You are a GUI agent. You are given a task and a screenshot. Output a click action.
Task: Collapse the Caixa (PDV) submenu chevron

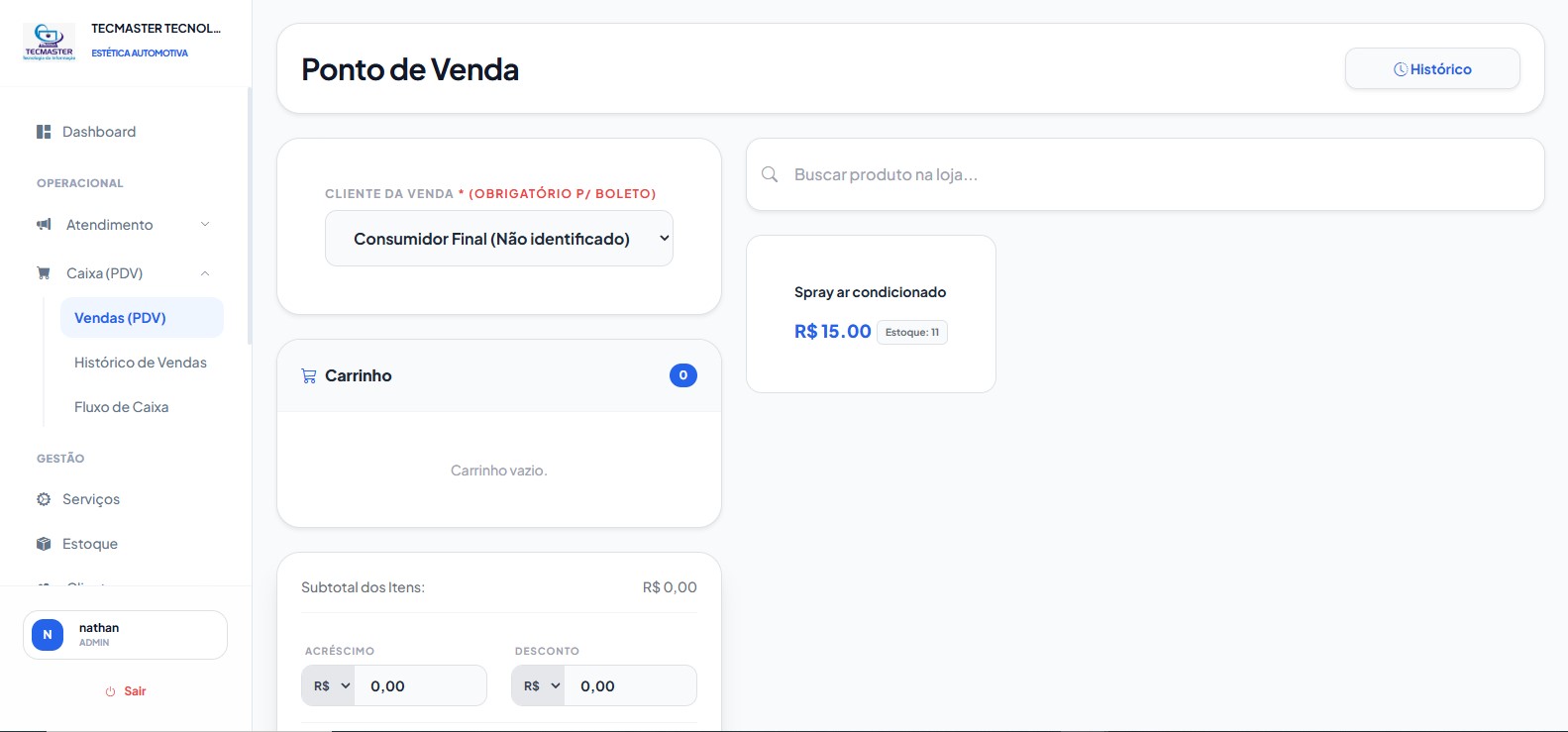click(205, 273)
